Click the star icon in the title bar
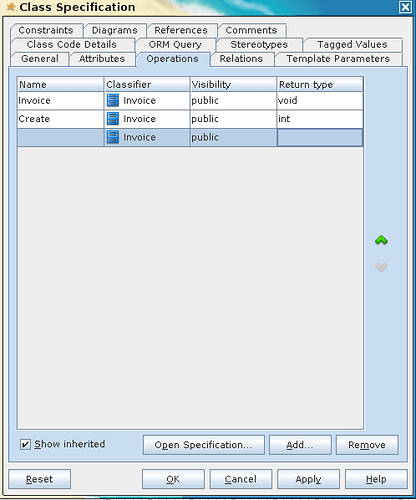The height and width of the screenshot is (500, 416). [x=11, y=7]
